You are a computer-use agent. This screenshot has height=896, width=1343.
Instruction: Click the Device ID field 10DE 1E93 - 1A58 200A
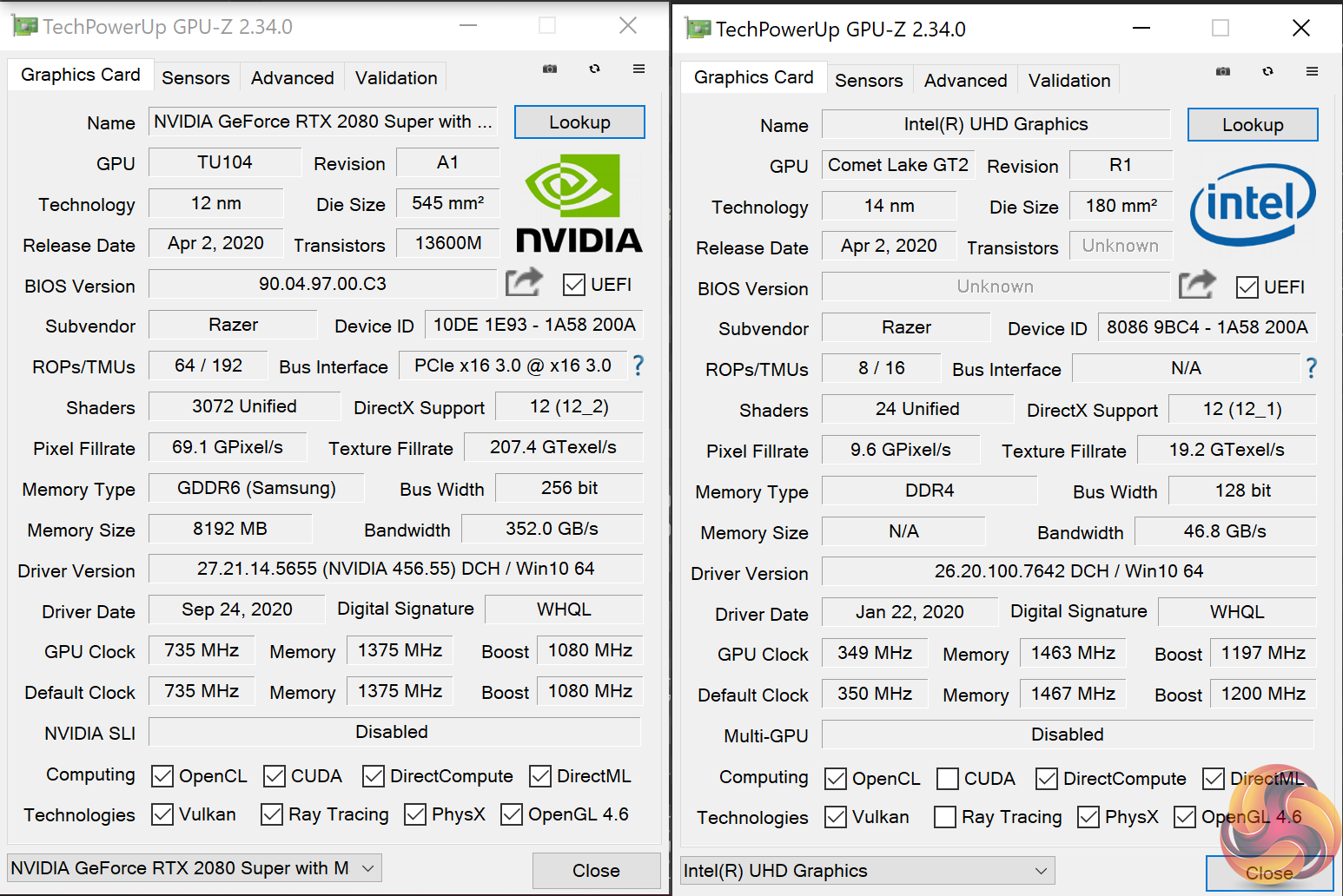coord(533,325)
